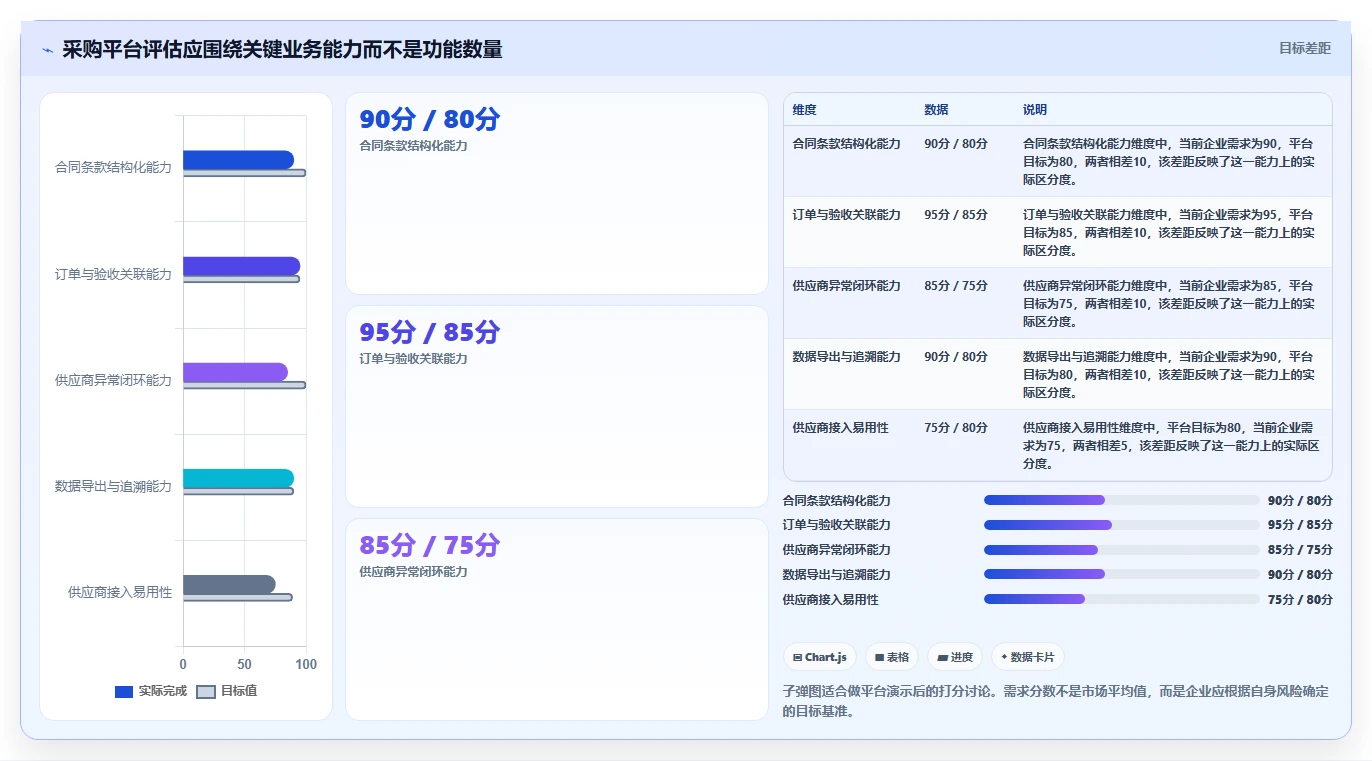Toggle the 目标值 legend item in the chart

[x=227, y=691]
